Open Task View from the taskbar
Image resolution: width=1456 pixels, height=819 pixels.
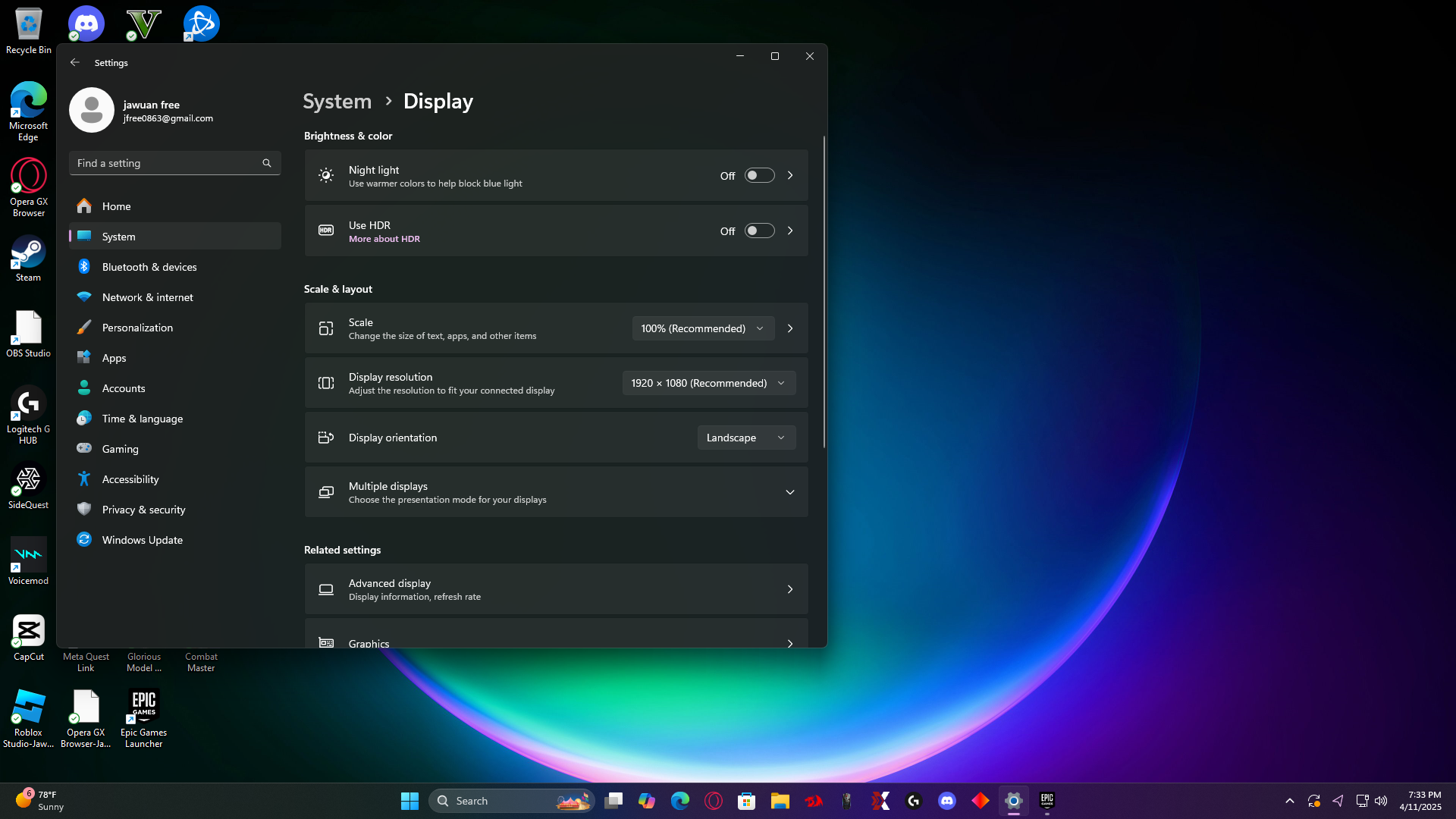pos(613,801)
